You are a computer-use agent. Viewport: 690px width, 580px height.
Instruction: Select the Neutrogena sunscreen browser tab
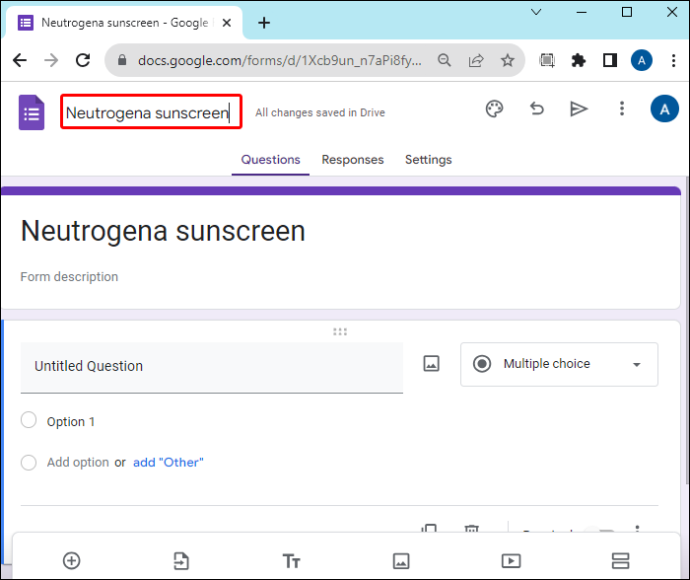coord(123,22)
